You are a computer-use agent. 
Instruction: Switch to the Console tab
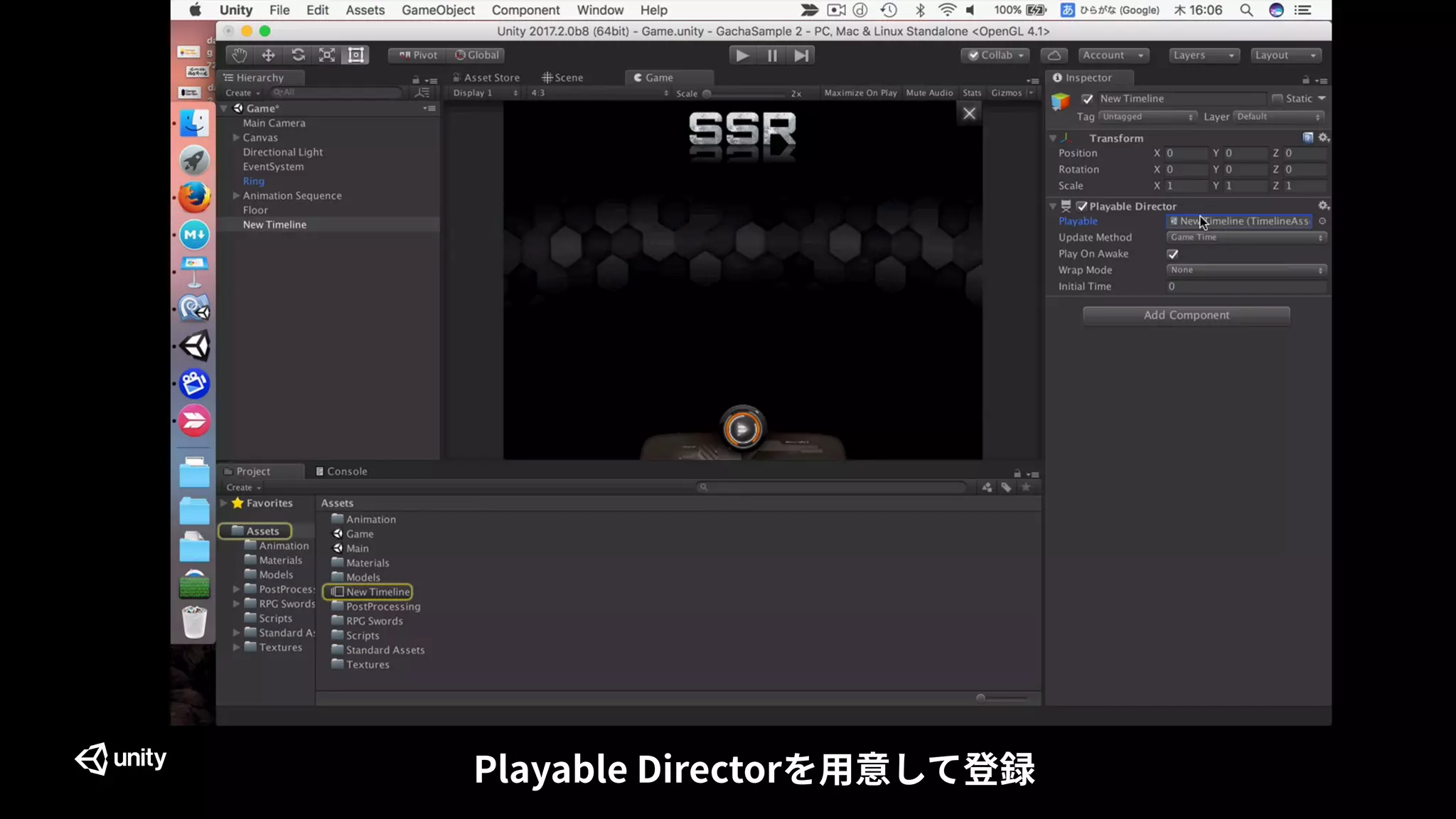tap(341, 471)
